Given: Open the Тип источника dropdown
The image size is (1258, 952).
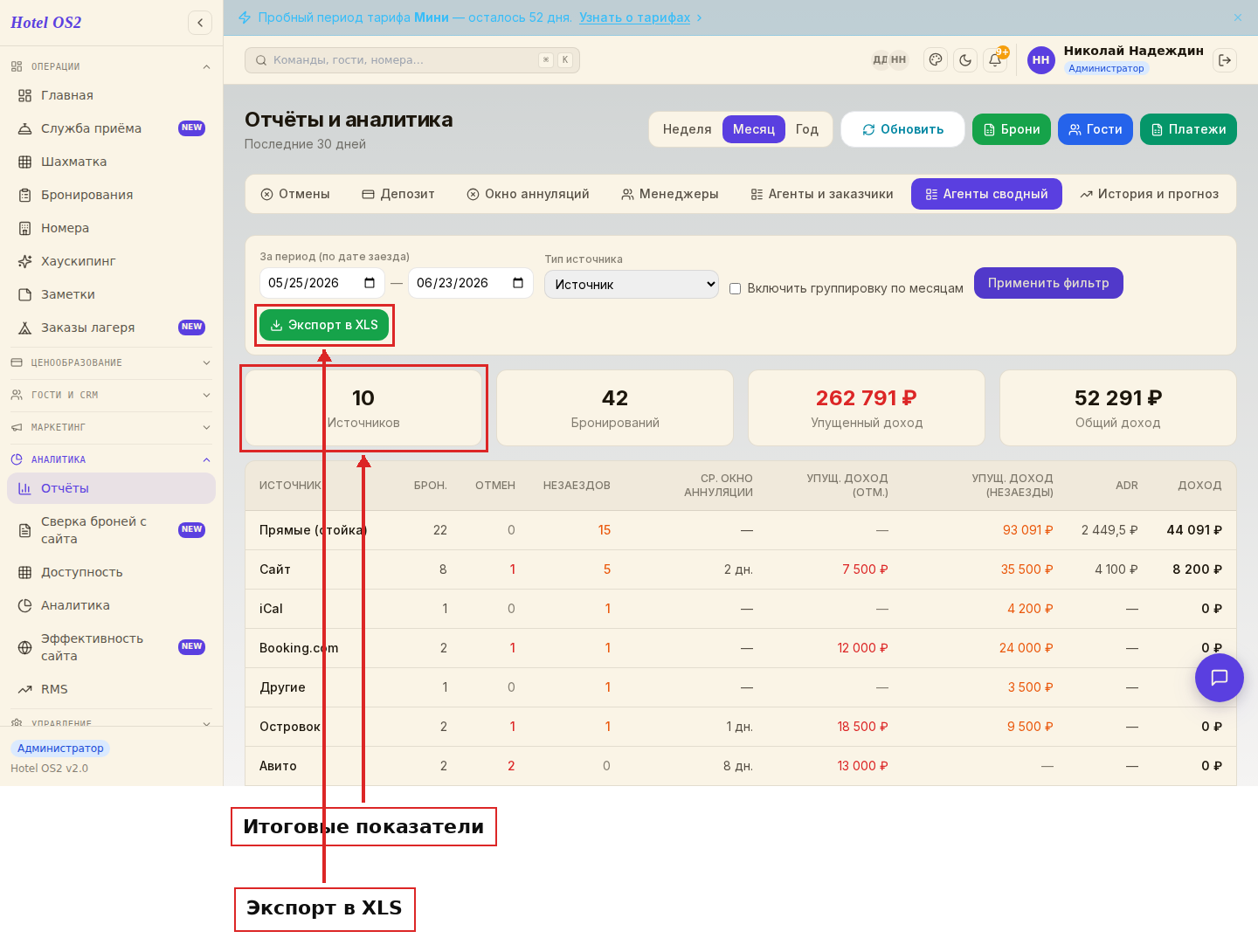Looking at the screenshot, I should pos(632,285).
